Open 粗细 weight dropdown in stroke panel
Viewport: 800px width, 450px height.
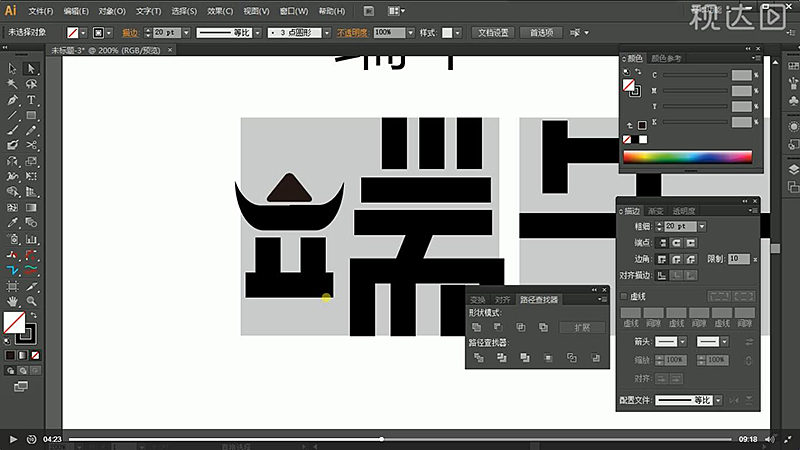click(x=702, y=226)
